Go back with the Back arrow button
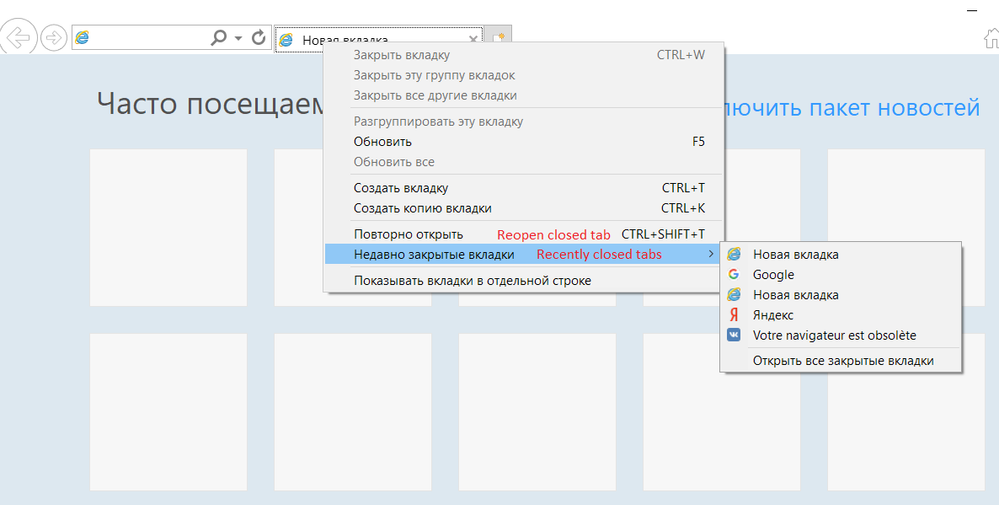 click(x=18, y=38)
